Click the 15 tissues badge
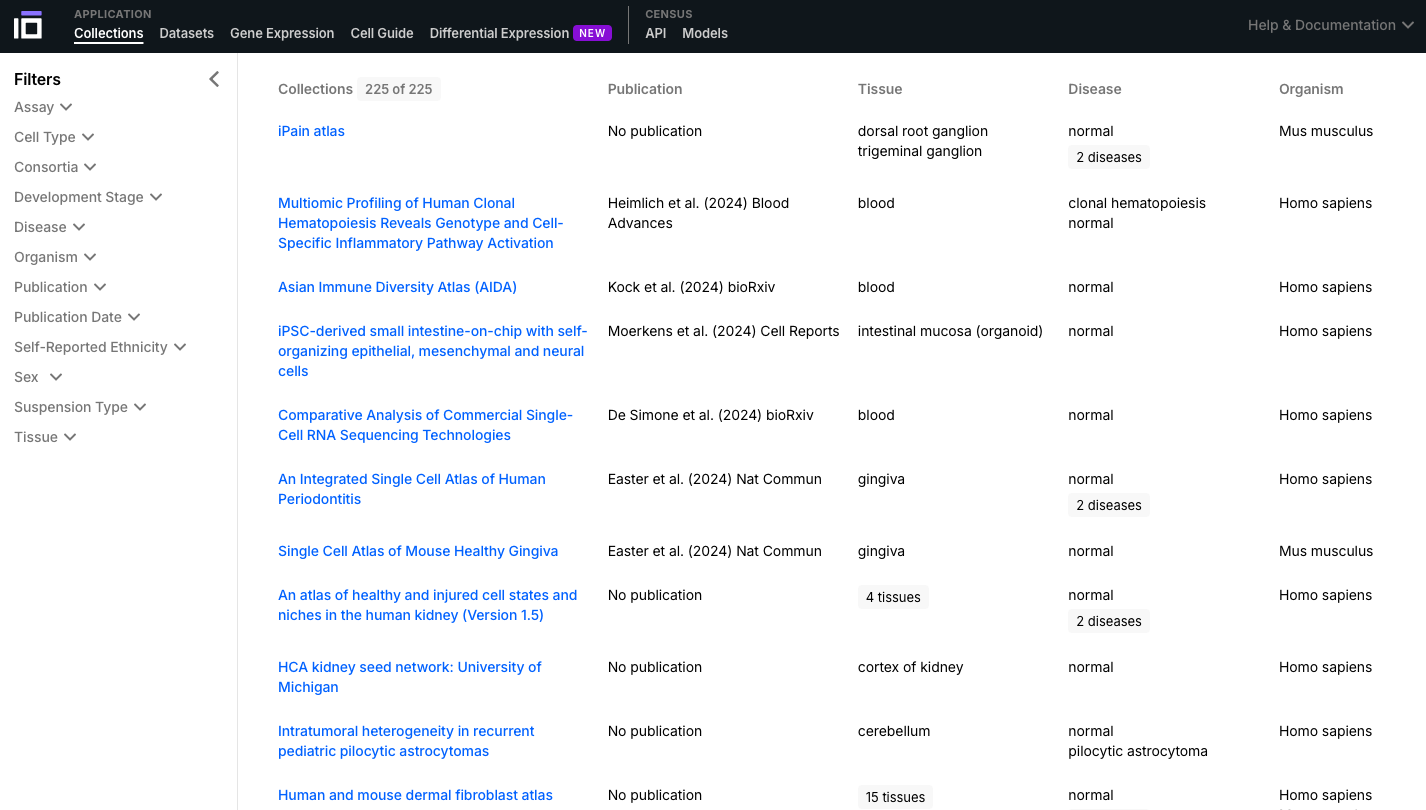This screenshot has width=1426, height=810. (895, 797)
